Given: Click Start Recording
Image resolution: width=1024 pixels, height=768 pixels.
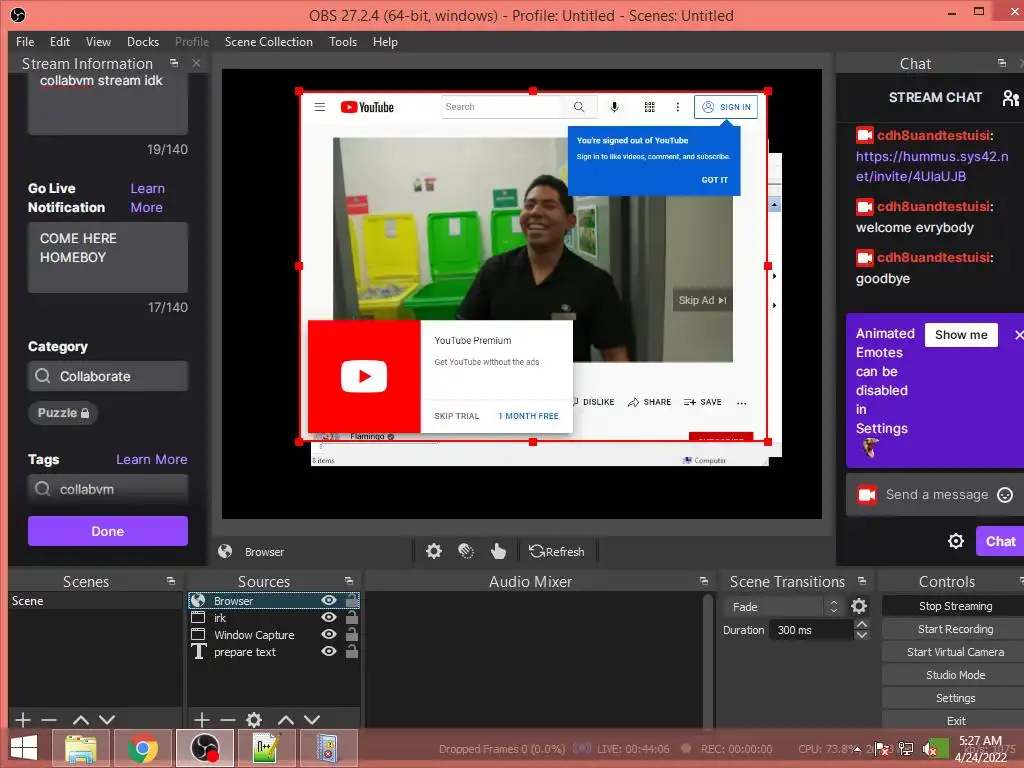Looking at the screenshot, I should click(955, 629).
